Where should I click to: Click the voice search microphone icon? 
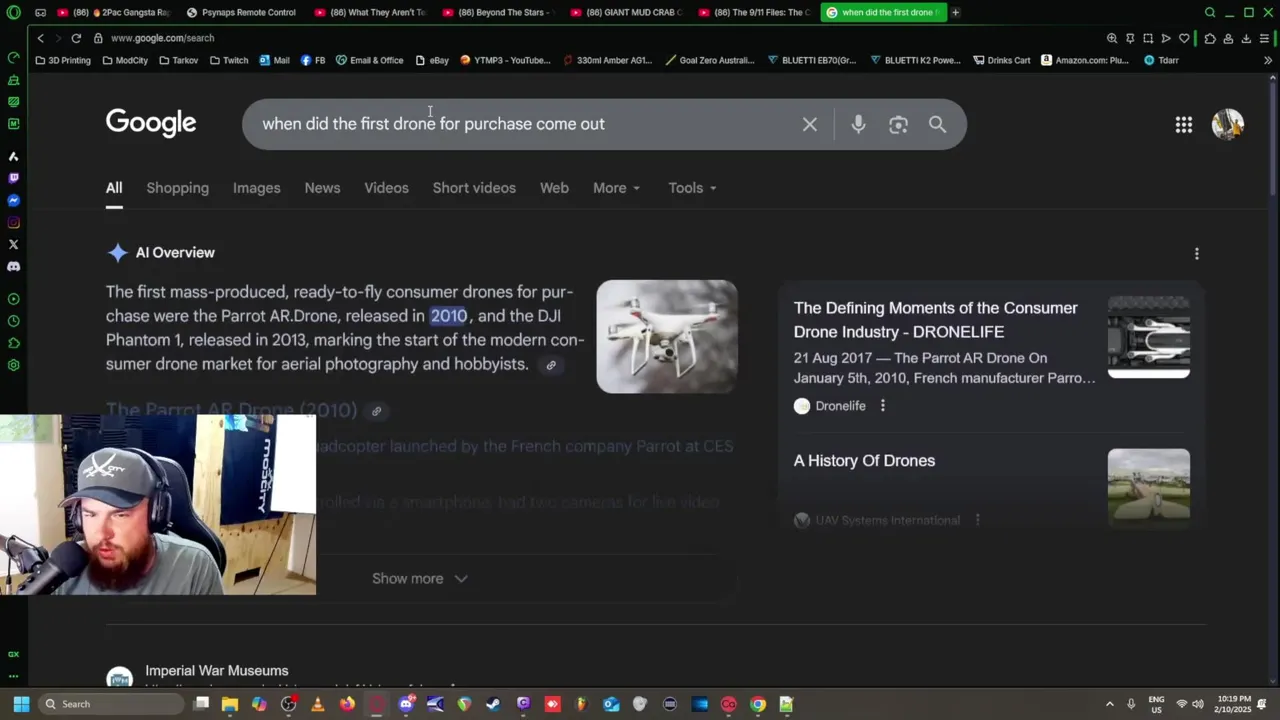click(858, 124)
